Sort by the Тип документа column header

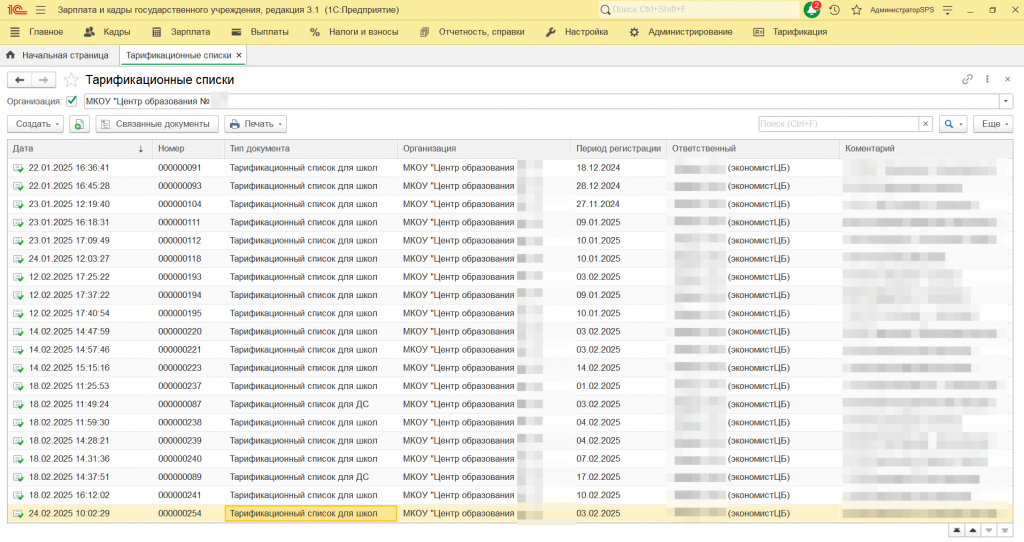pos(311,149)
